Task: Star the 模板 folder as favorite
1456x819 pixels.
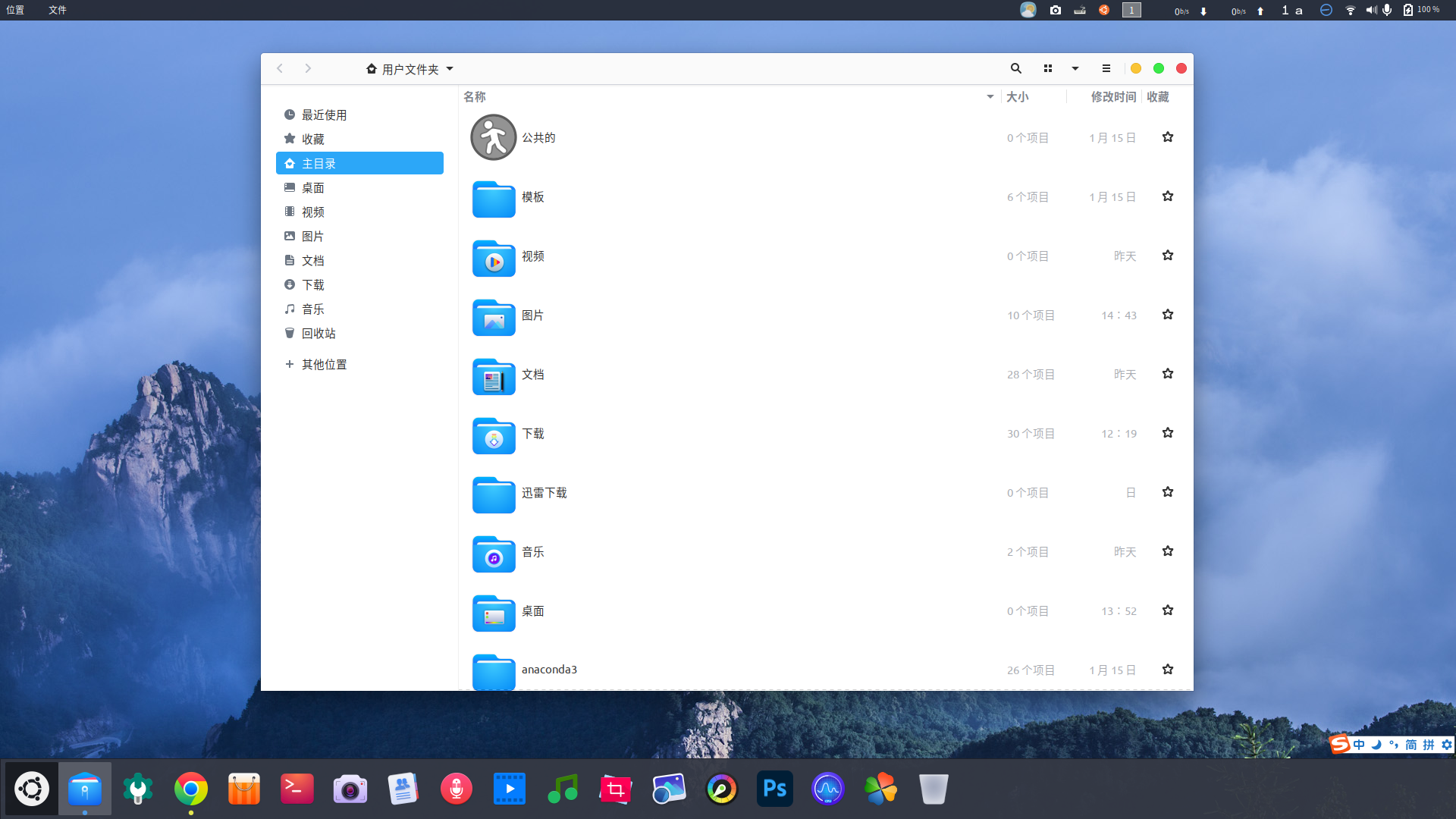Action: tap(1168, 196)
